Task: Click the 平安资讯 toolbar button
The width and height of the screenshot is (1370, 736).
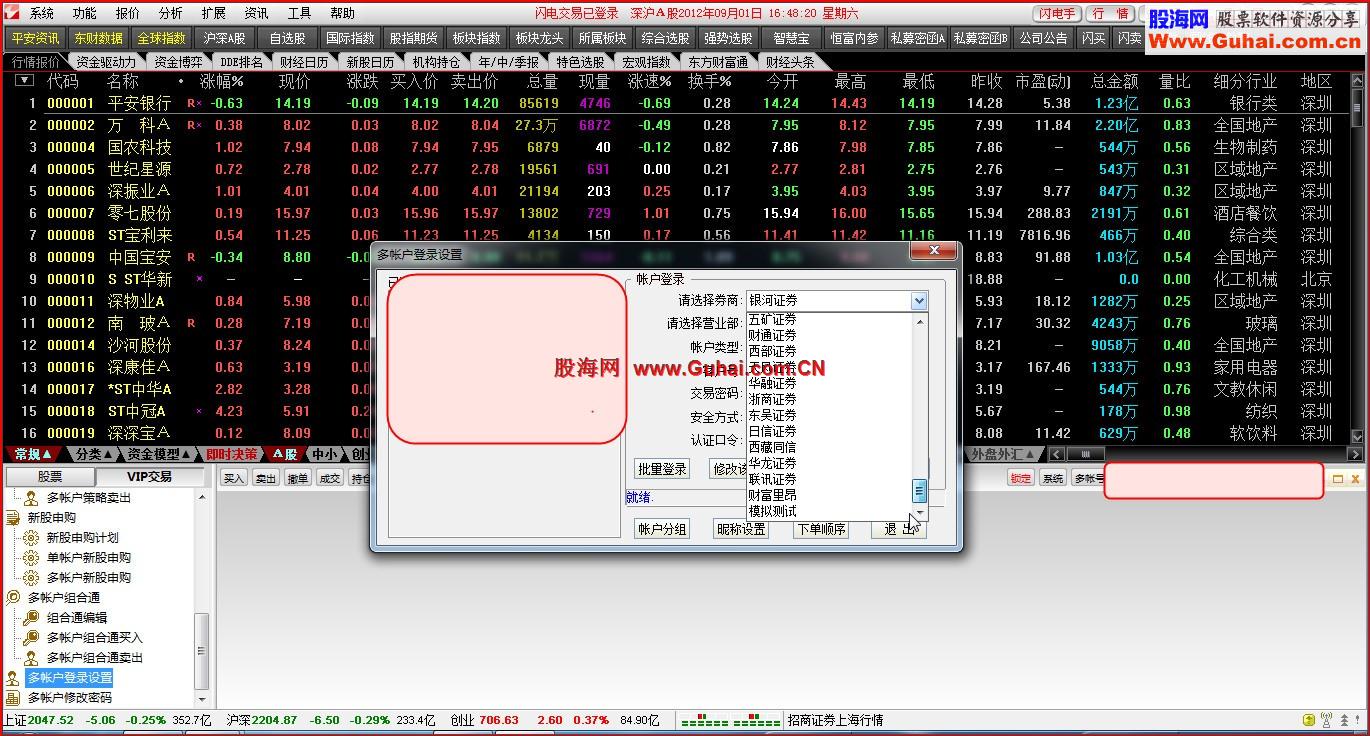Action: click(35, 38)
